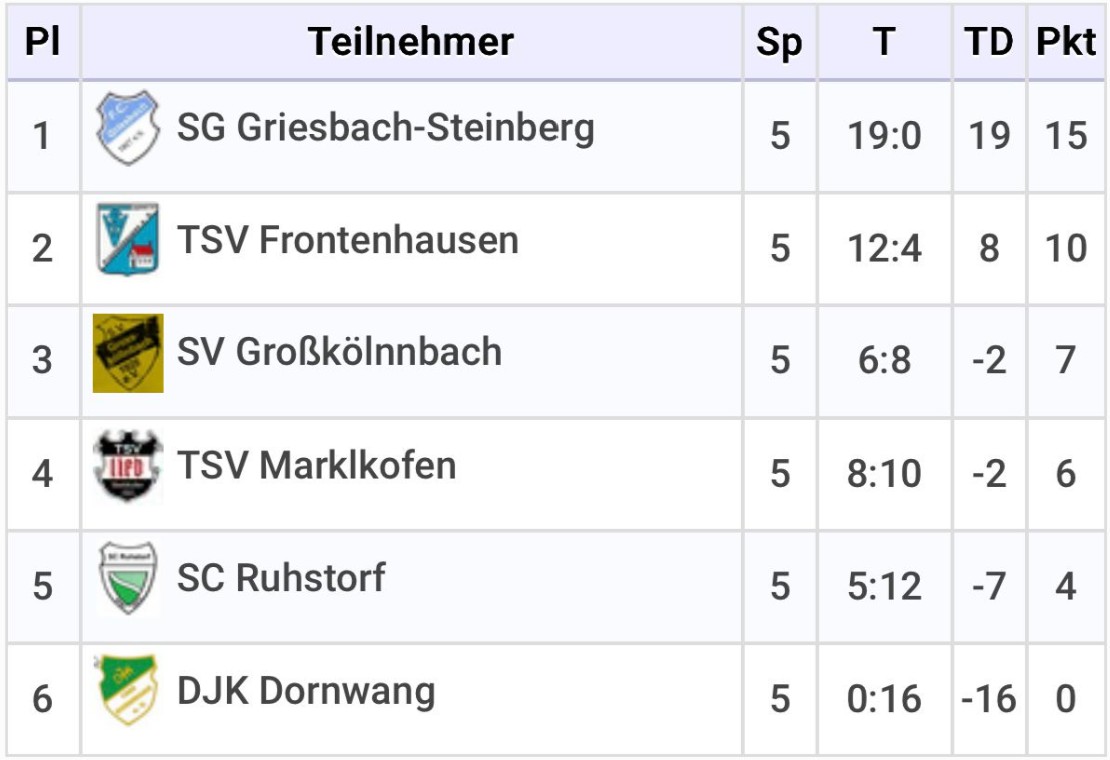Select the SV Großkölnnbach team name
Image resolution: width=1110 pixels, height=760 pixels.
point(339,353)
